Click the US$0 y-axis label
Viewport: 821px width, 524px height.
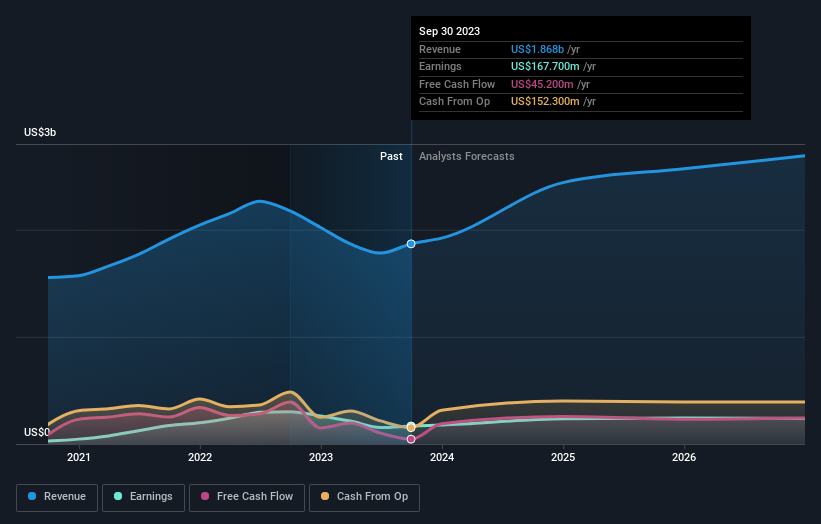click(x=37, y=432)
